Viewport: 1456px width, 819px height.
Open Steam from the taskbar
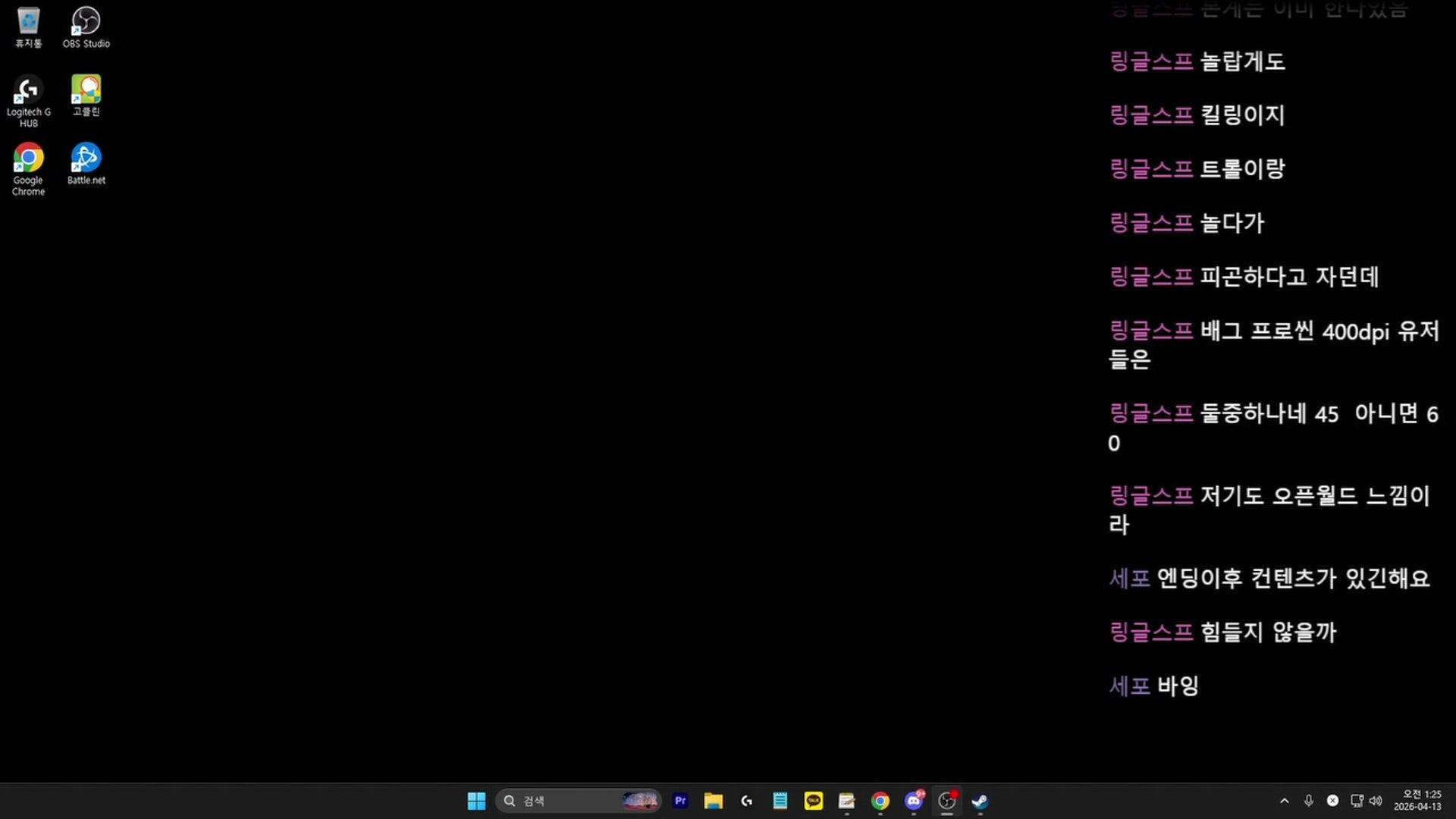981,801
